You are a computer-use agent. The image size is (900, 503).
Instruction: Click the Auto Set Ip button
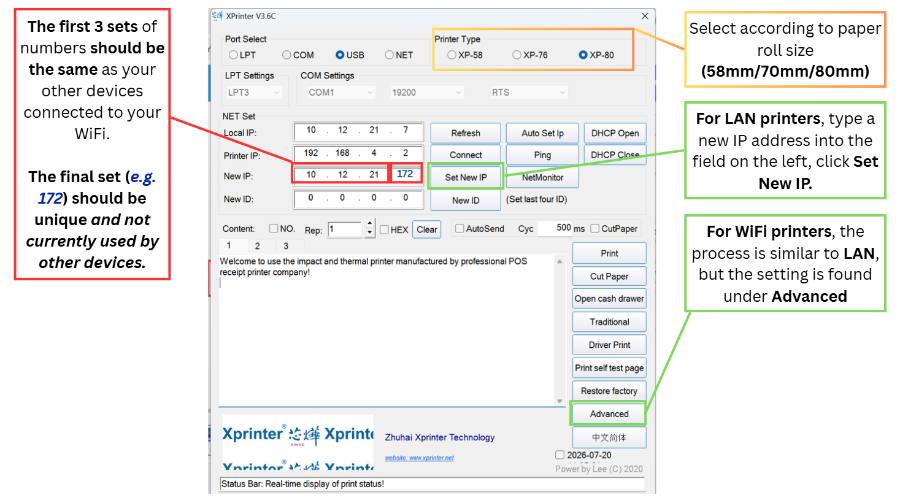[542, 133]
